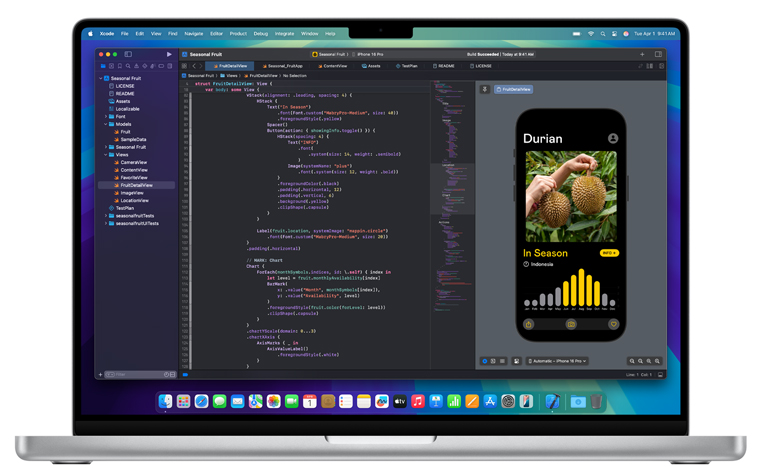Toggle the inspector panel on the right
The image size is (761, 468).
(x=658, y=54)
